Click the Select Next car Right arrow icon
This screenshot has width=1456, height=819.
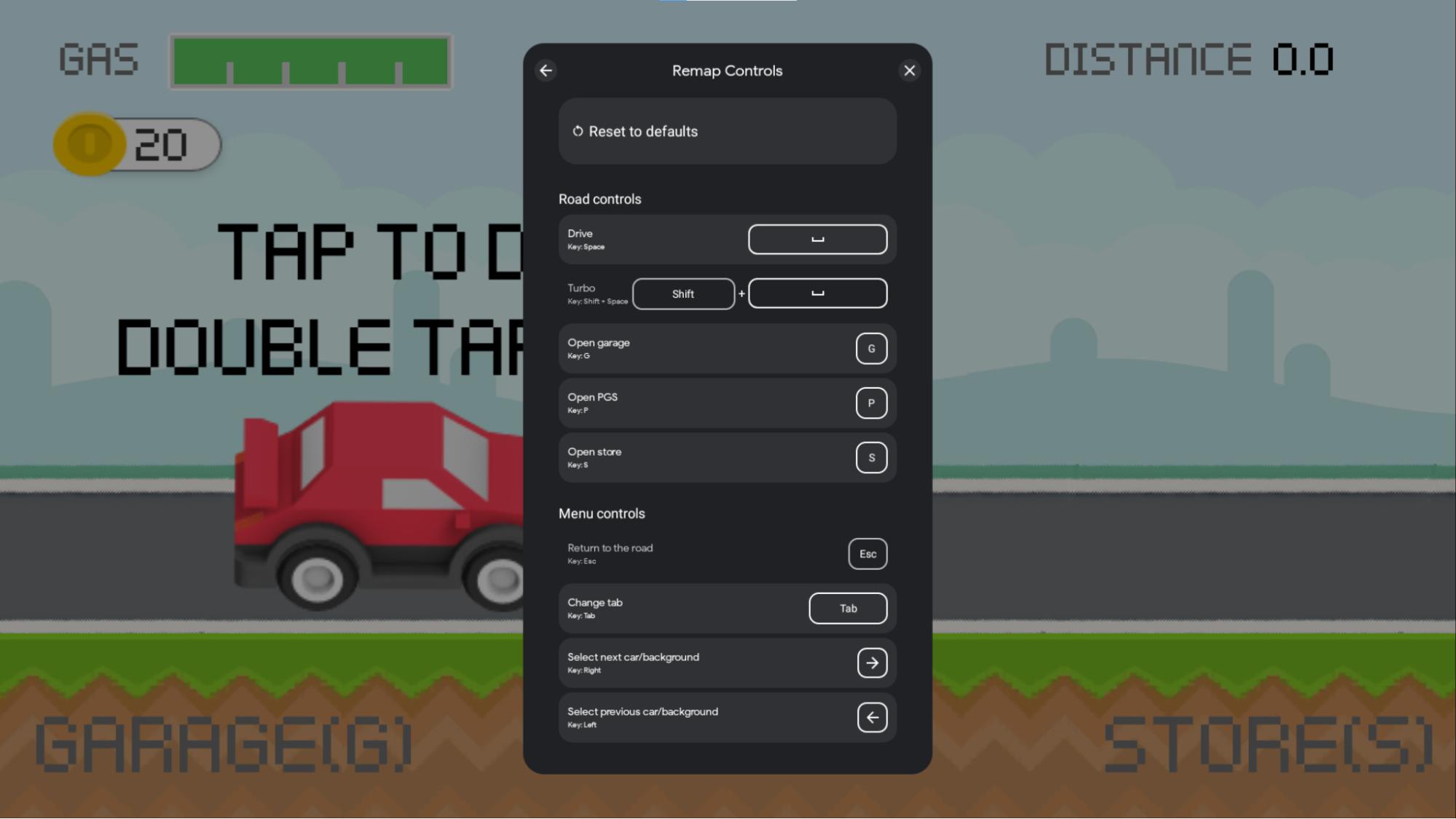[x=871, y=662]
